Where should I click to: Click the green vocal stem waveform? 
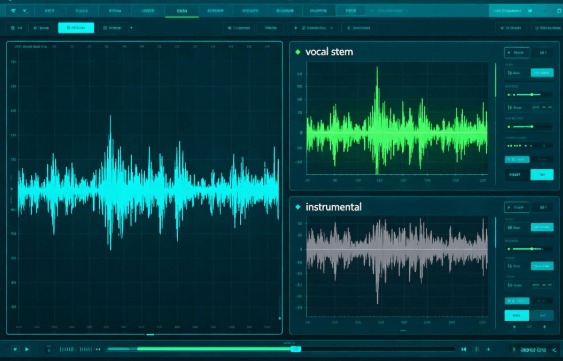tap(397, 132)
